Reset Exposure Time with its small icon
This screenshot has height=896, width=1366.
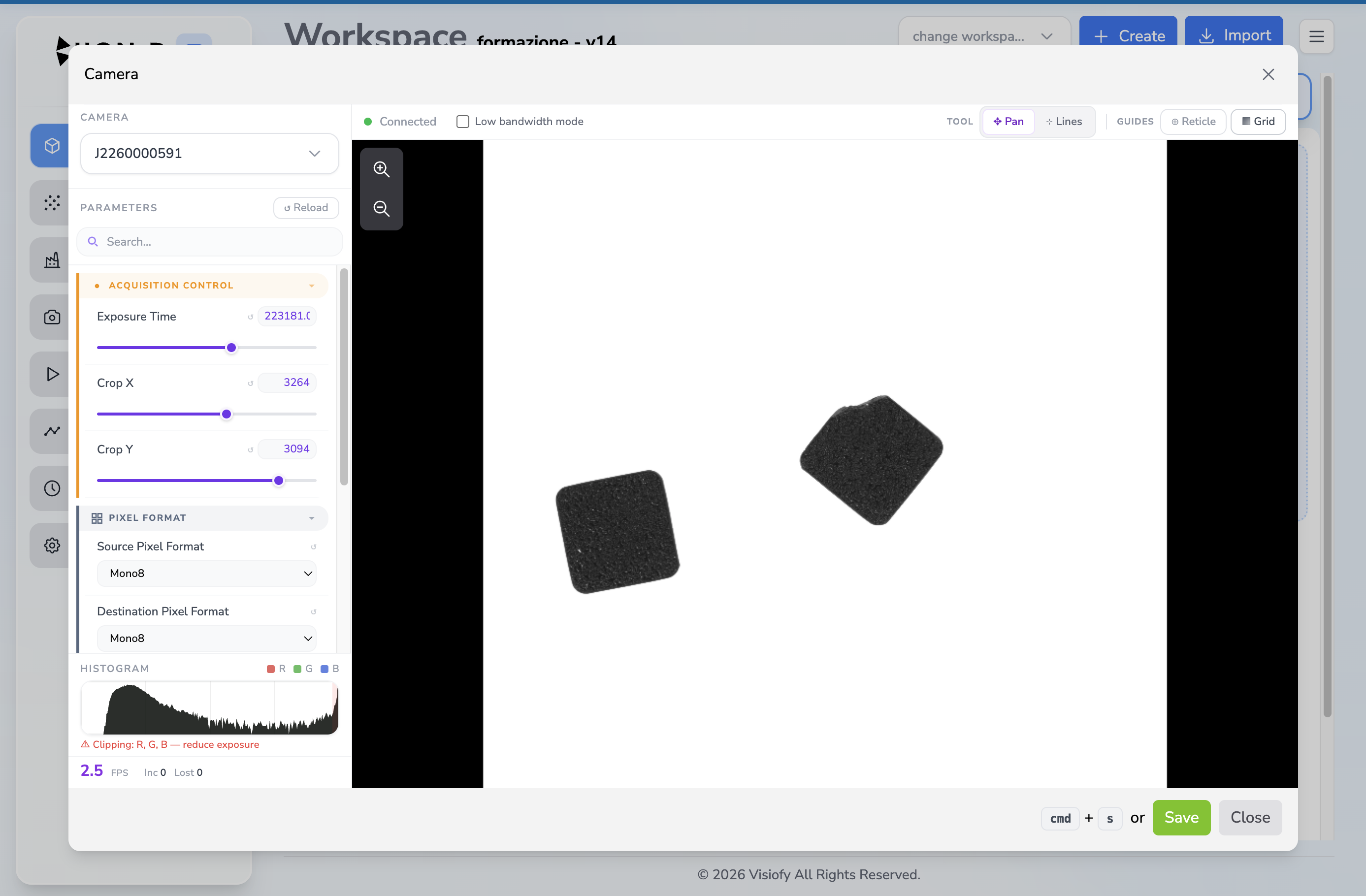pos(250,317)
